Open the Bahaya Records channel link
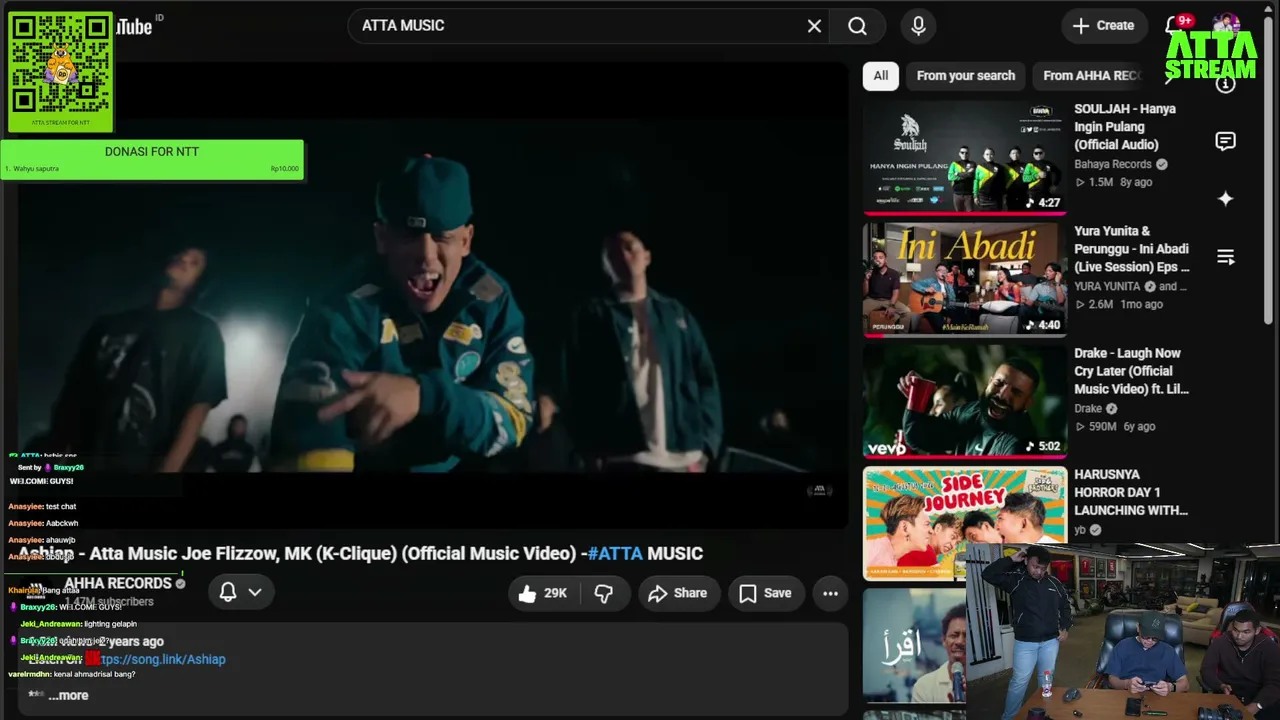 (x=1113, y=164)
